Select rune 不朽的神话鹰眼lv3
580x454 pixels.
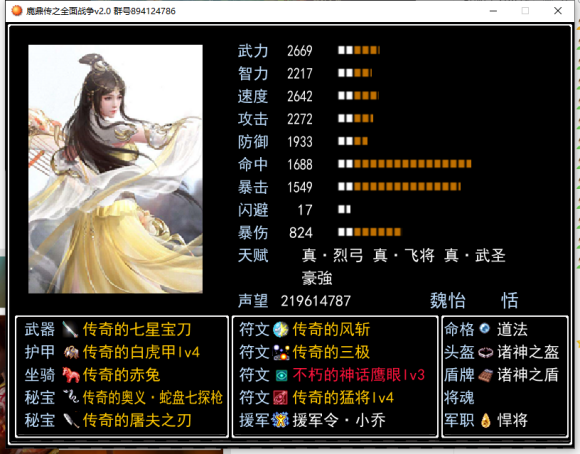click(x=359, y=375)
